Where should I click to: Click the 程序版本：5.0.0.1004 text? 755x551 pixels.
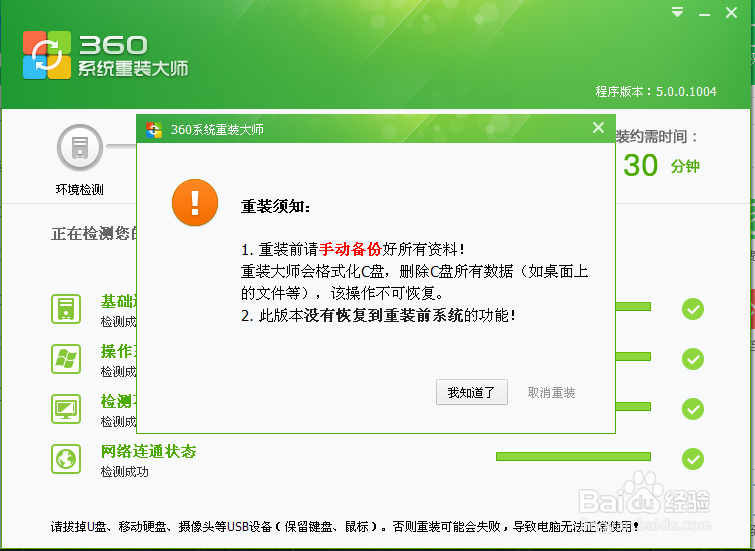656,92
